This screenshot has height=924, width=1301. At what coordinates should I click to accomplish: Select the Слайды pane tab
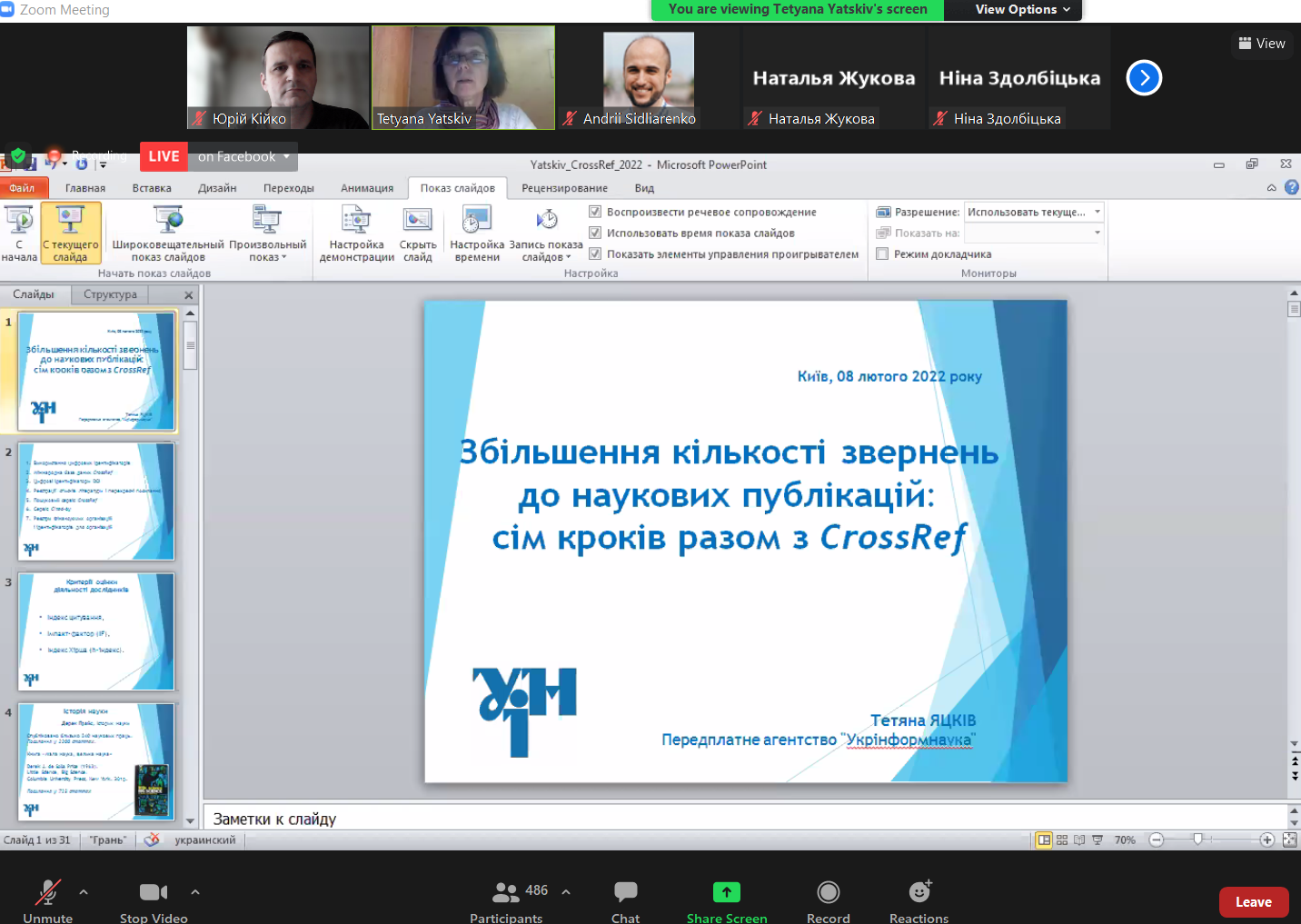pyautogui.click(x=34, y=294)
